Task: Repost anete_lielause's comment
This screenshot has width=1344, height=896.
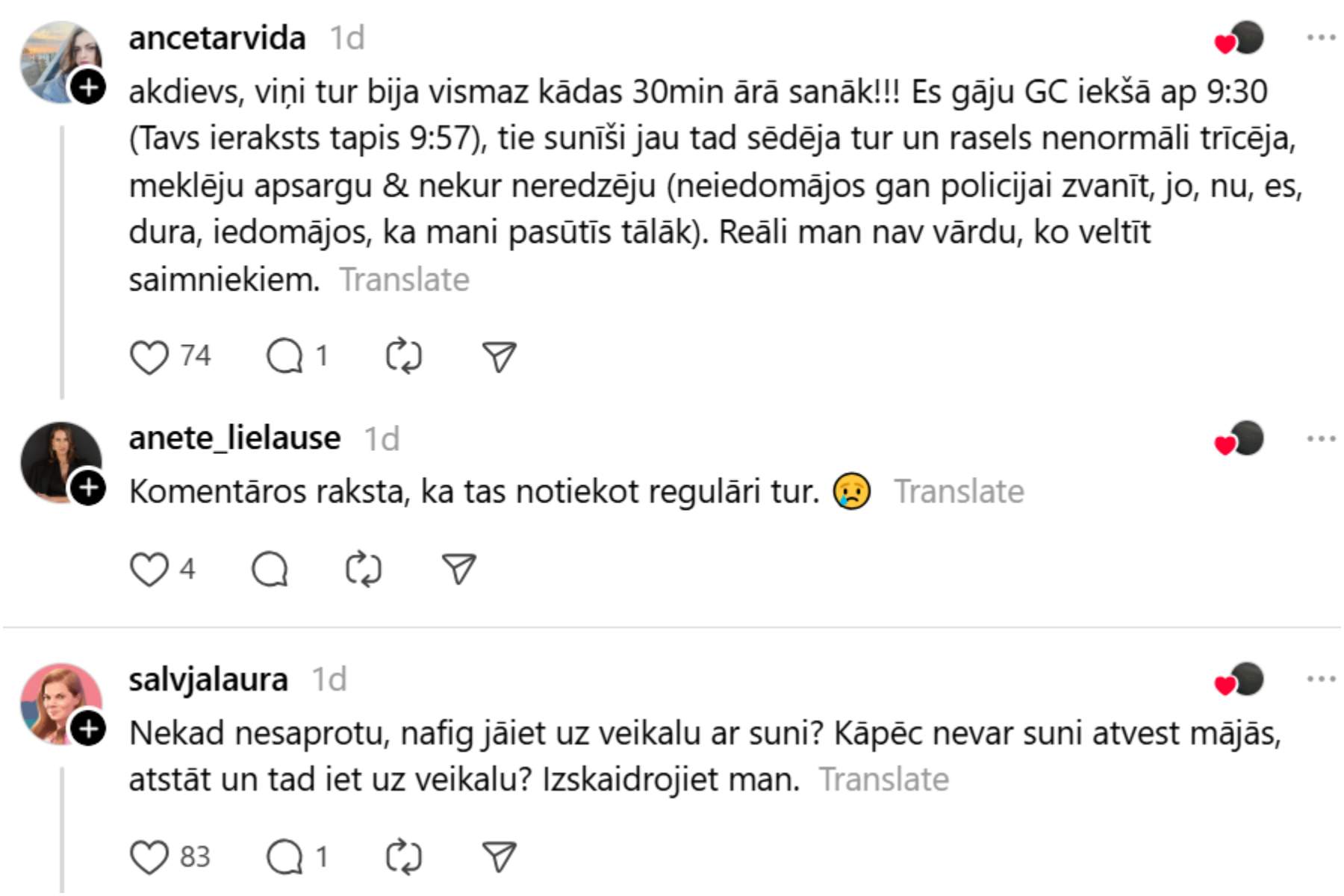Action: 364,570
